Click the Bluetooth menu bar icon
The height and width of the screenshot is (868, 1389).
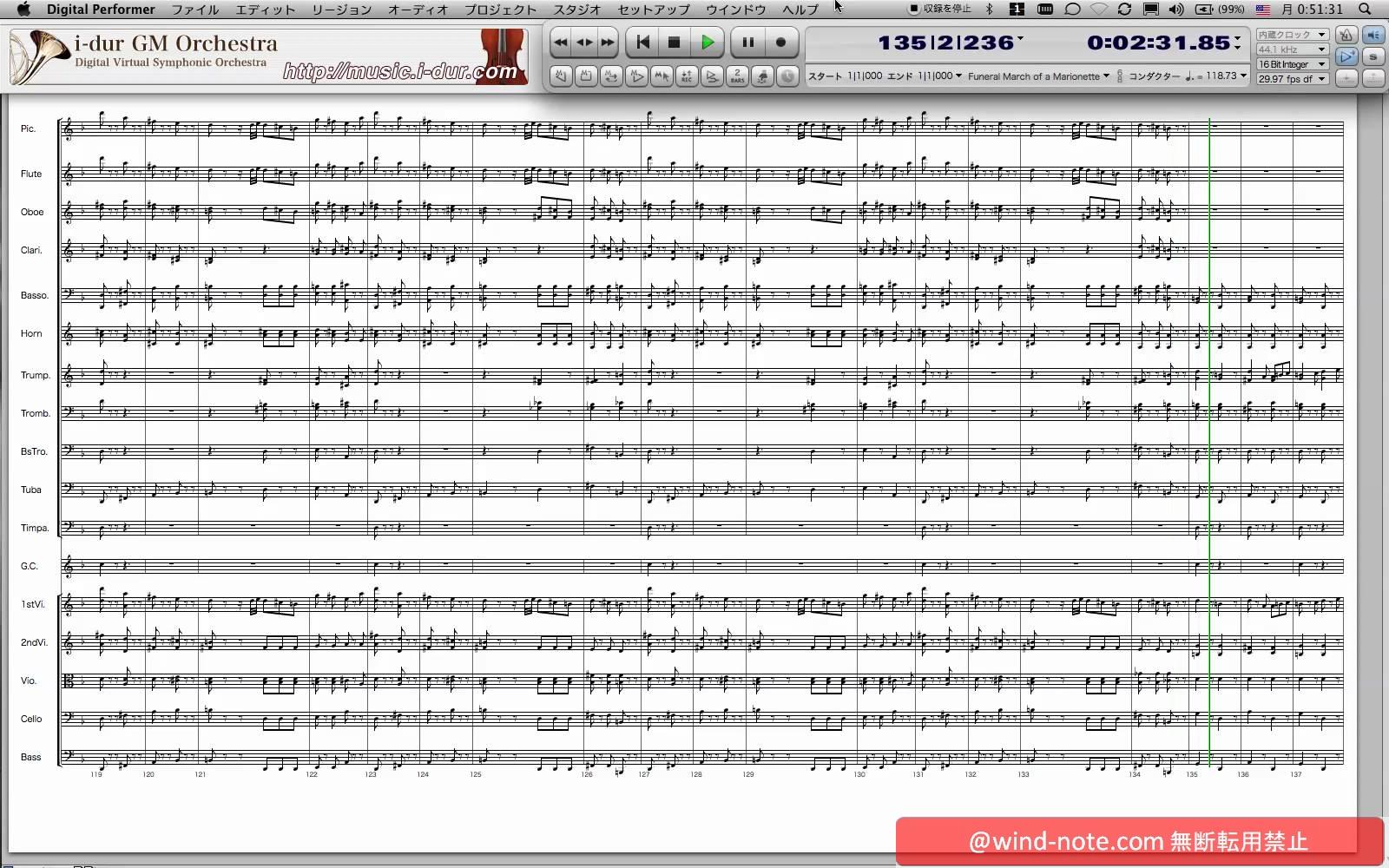[990, 9]
